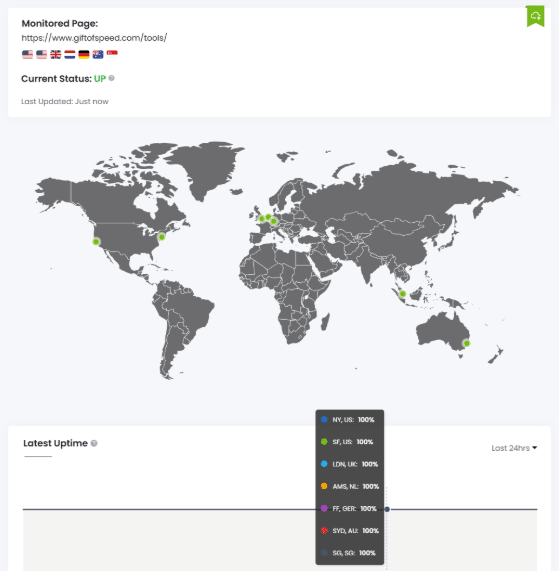
Task: Click the UK flag icon
Action: (56, 55)
